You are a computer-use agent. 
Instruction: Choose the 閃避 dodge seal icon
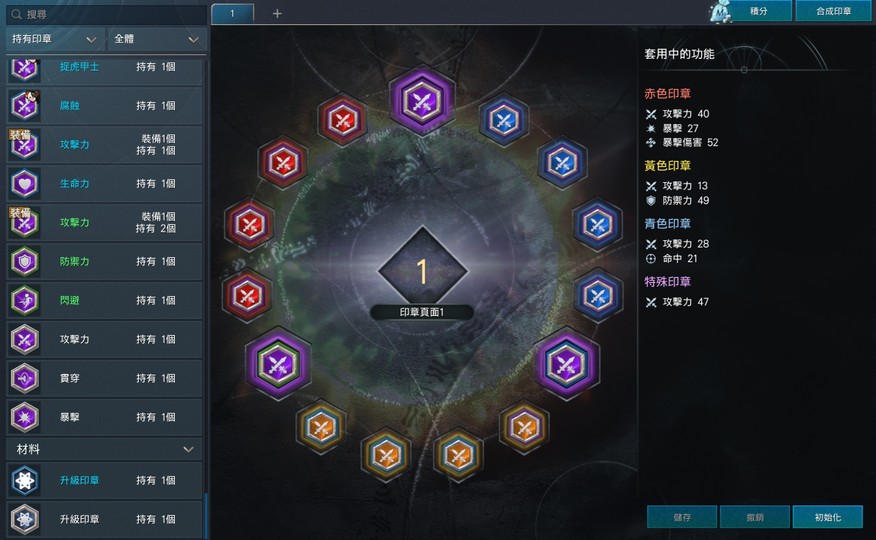tap(25, 300)
